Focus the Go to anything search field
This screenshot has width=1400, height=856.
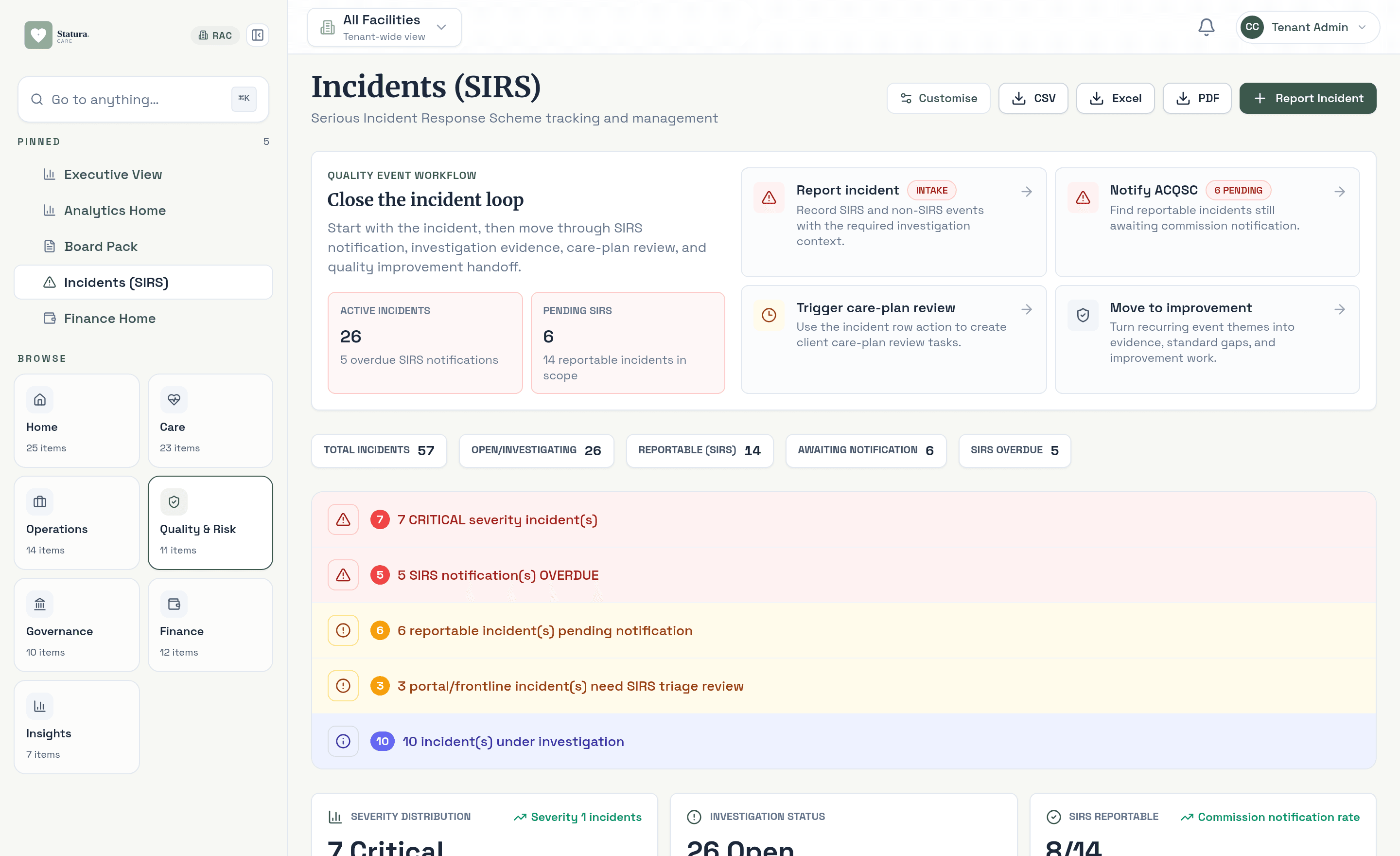point(143,100)
